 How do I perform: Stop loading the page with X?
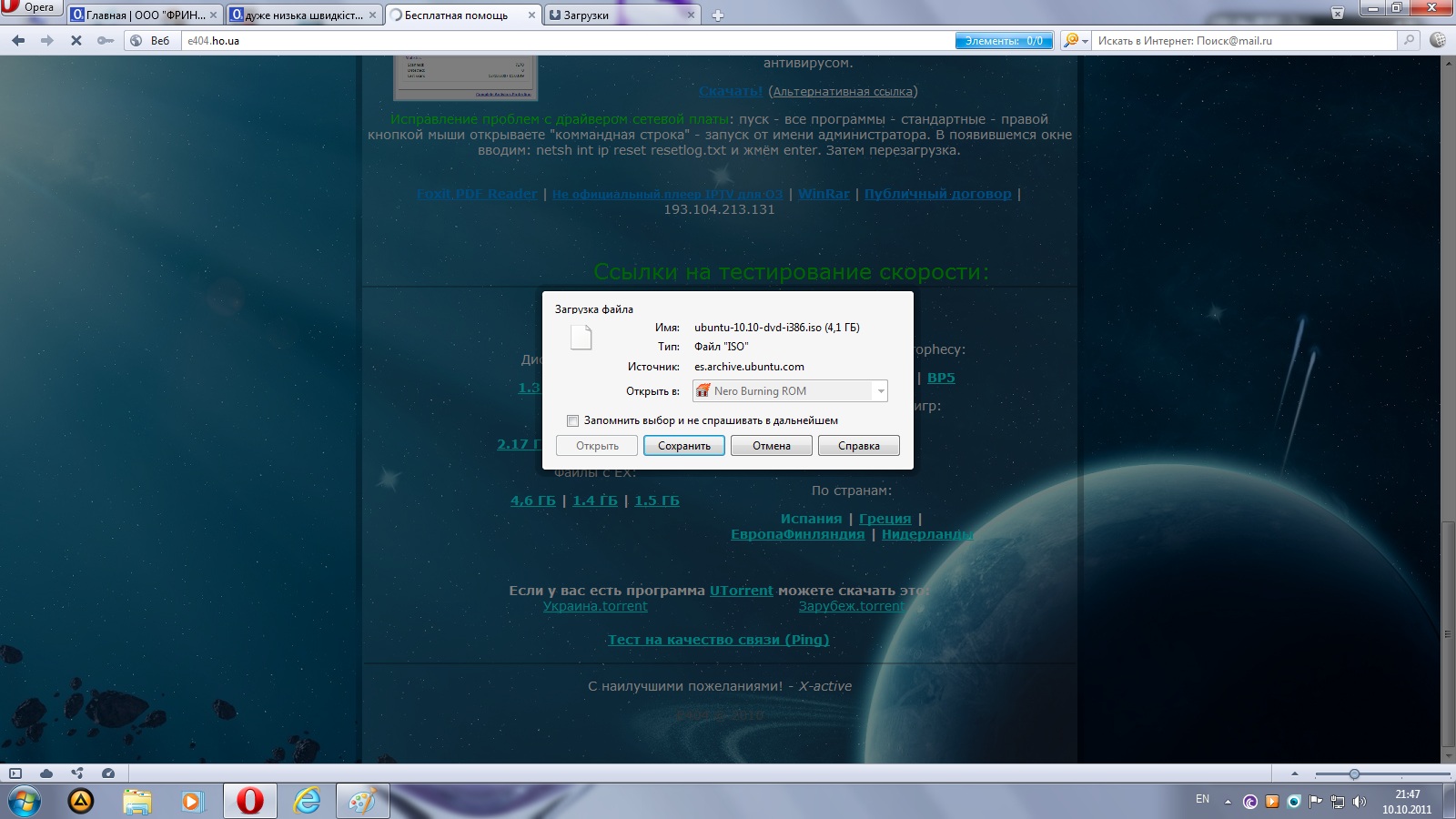point(76,40)
